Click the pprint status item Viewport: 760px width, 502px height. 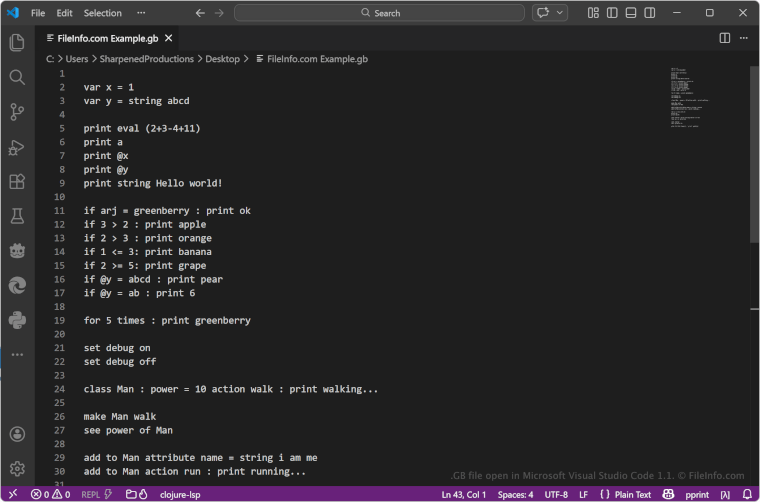pos(697,494)
